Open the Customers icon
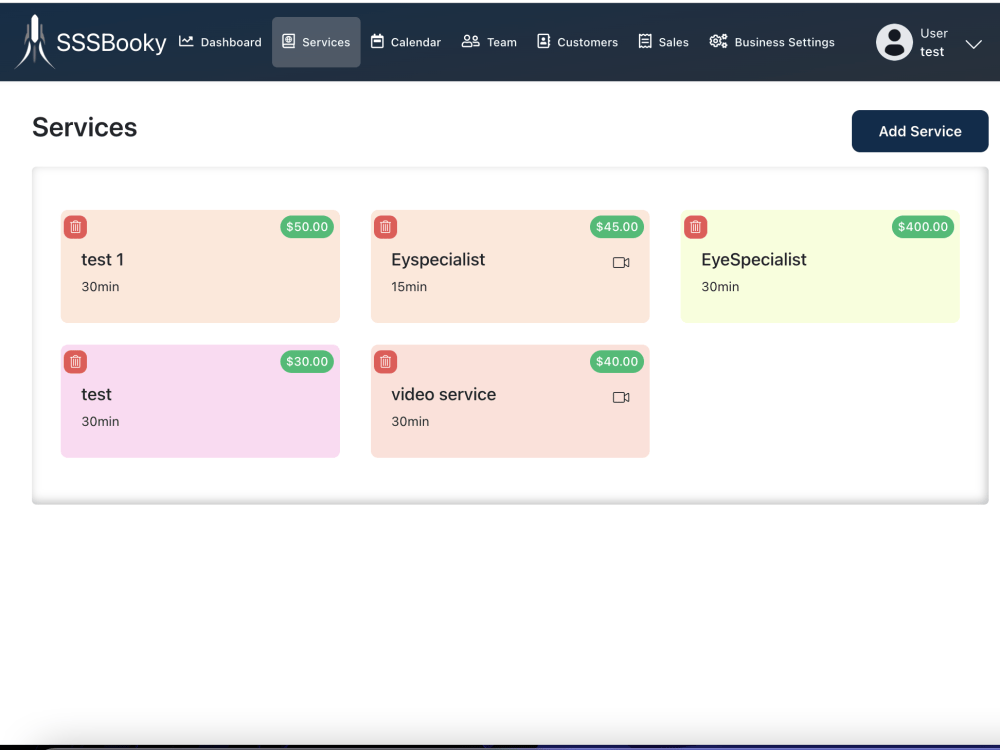This screenshot has width=1000, height=750. pos(544,41)
